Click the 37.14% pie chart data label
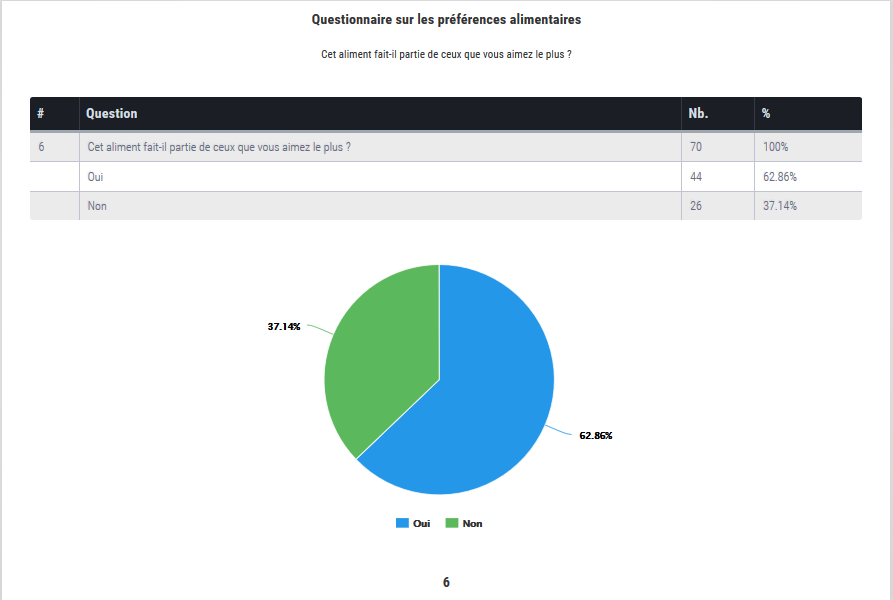This screenshot has width=893, height=600. [284, 327]
